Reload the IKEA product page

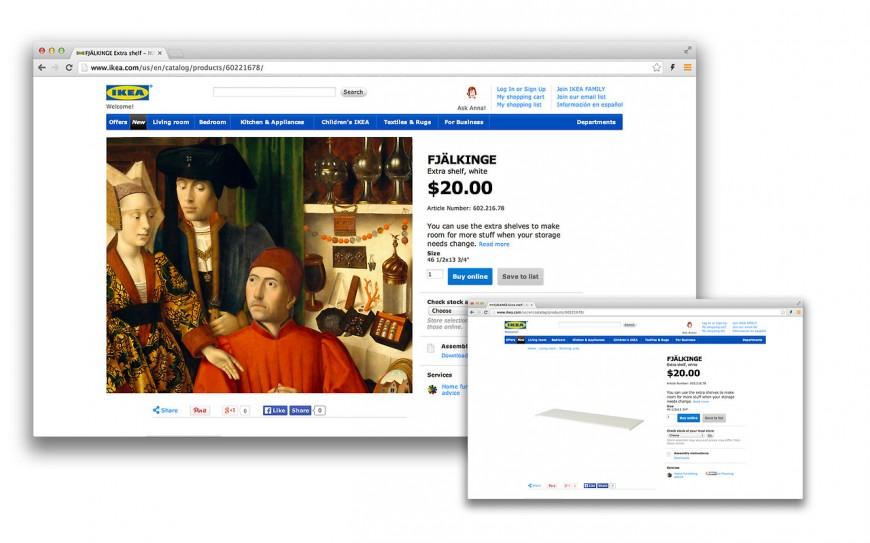[69, 68]
